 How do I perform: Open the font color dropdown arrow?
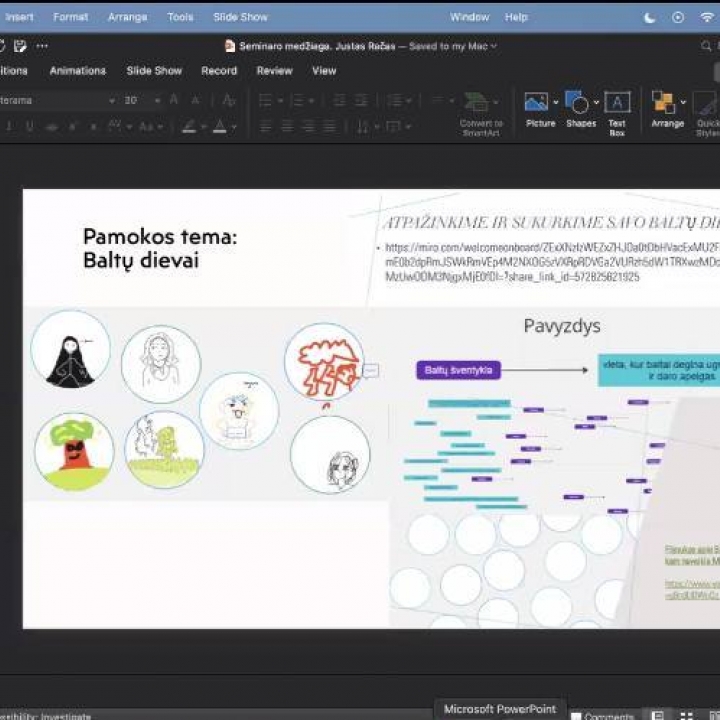click(234, 127)
